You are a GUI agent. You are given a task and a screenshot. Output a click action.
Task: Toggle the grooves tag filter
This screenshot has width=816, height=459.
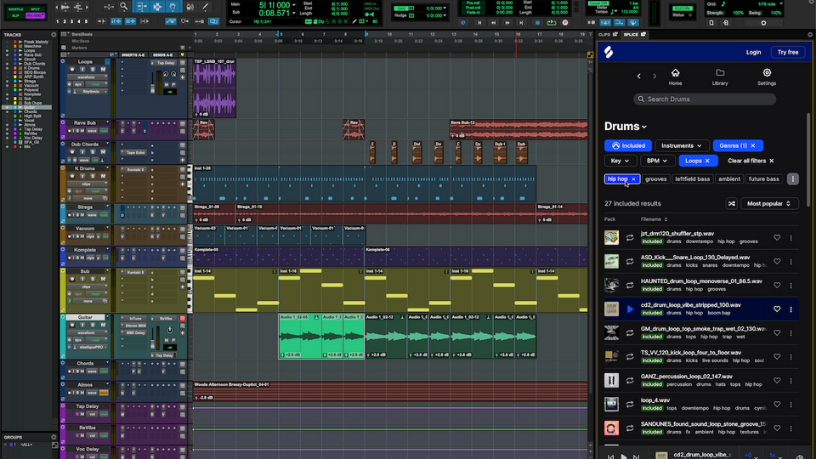656,179
